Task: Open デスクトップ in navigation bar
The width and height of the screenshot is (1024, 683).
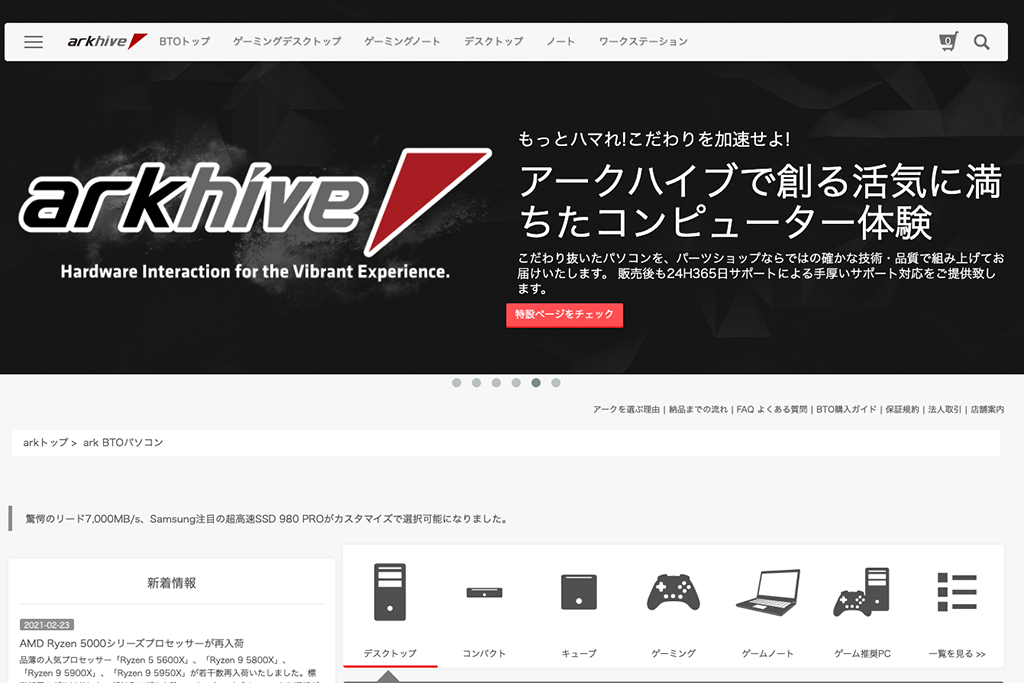Action: pos(494,41)
